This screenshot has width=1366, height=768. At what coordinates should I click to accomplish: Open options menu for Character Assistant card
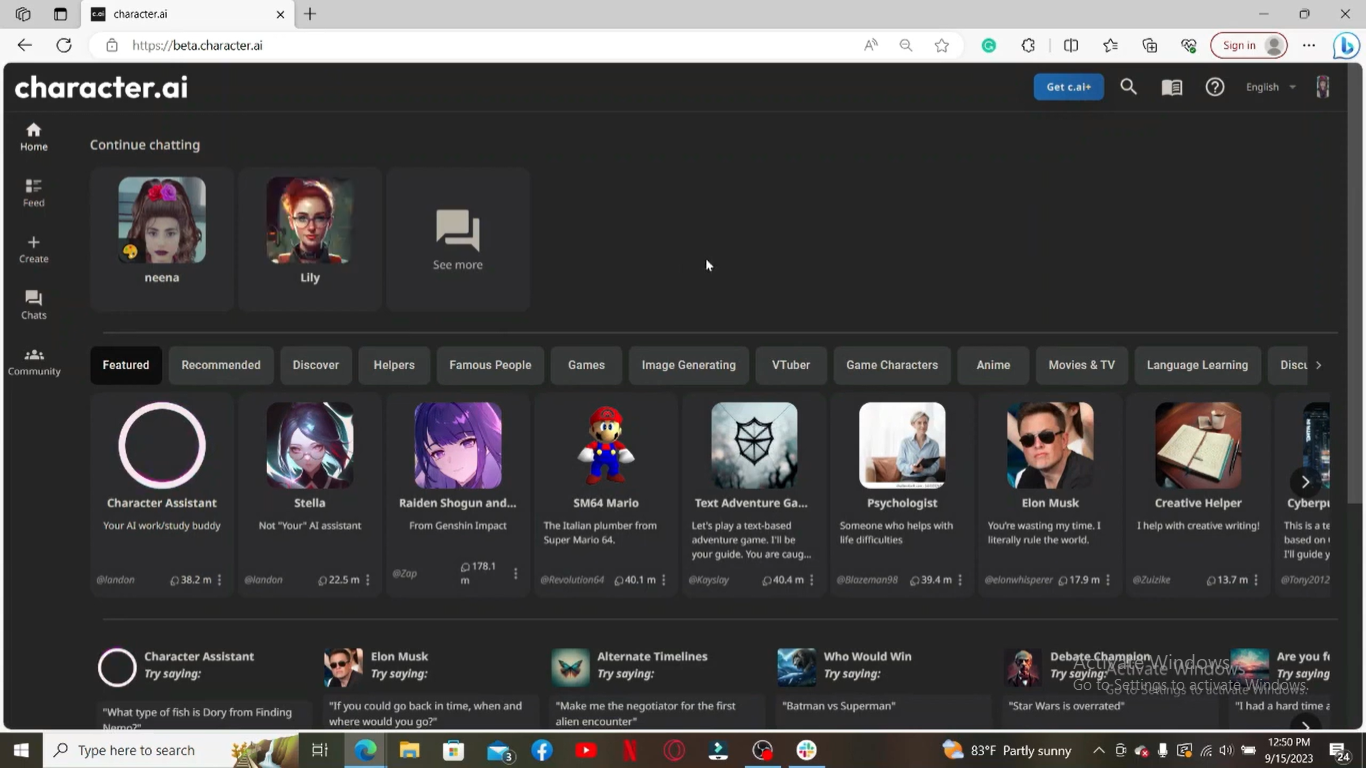click(219, 580)
